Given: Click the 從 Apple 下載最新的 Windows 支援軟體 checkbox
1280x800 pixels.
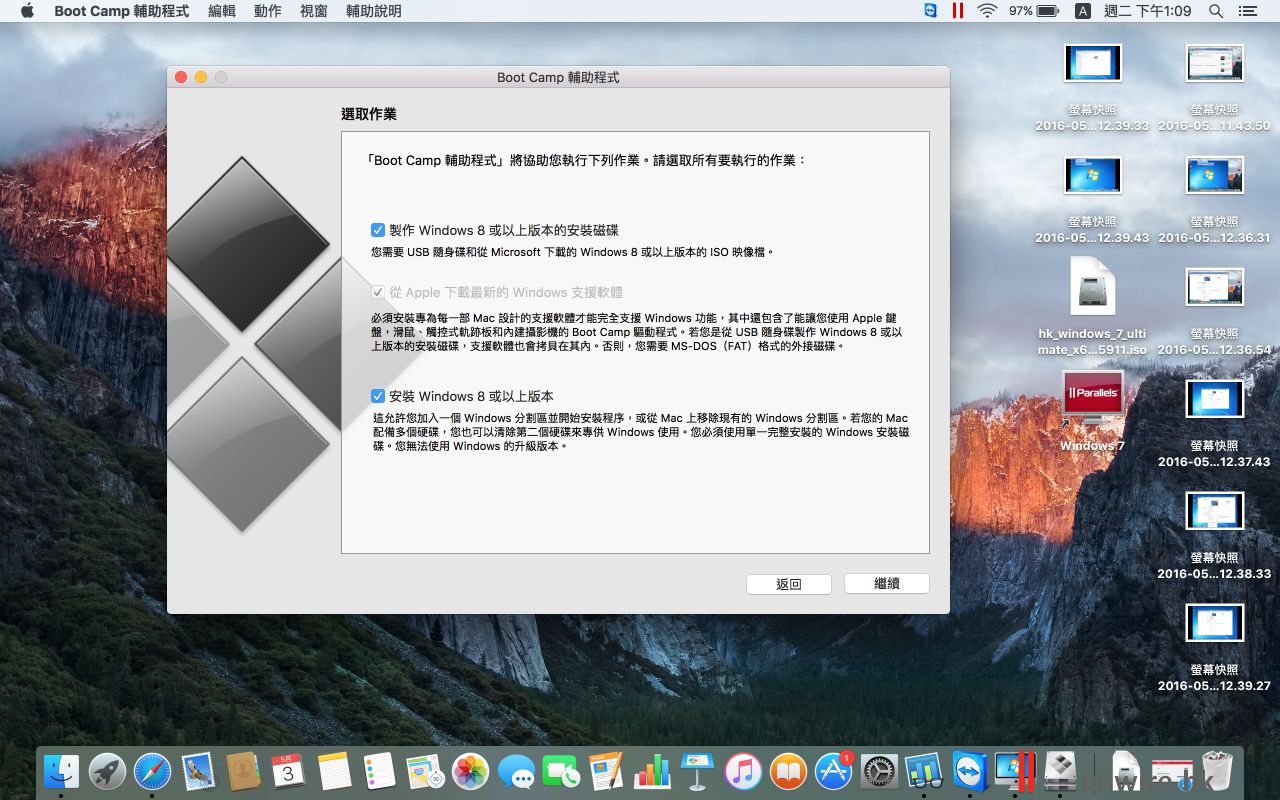Looking at the screenshot, I should pos(378,292).
